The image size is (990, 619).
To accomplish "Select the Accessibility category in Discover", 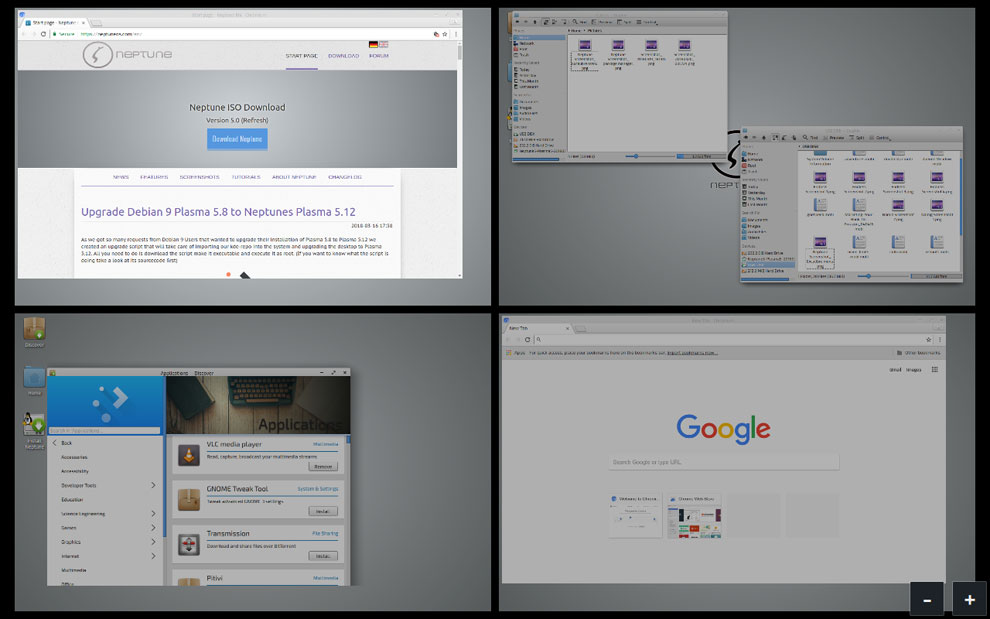I will tap(75, 471).
